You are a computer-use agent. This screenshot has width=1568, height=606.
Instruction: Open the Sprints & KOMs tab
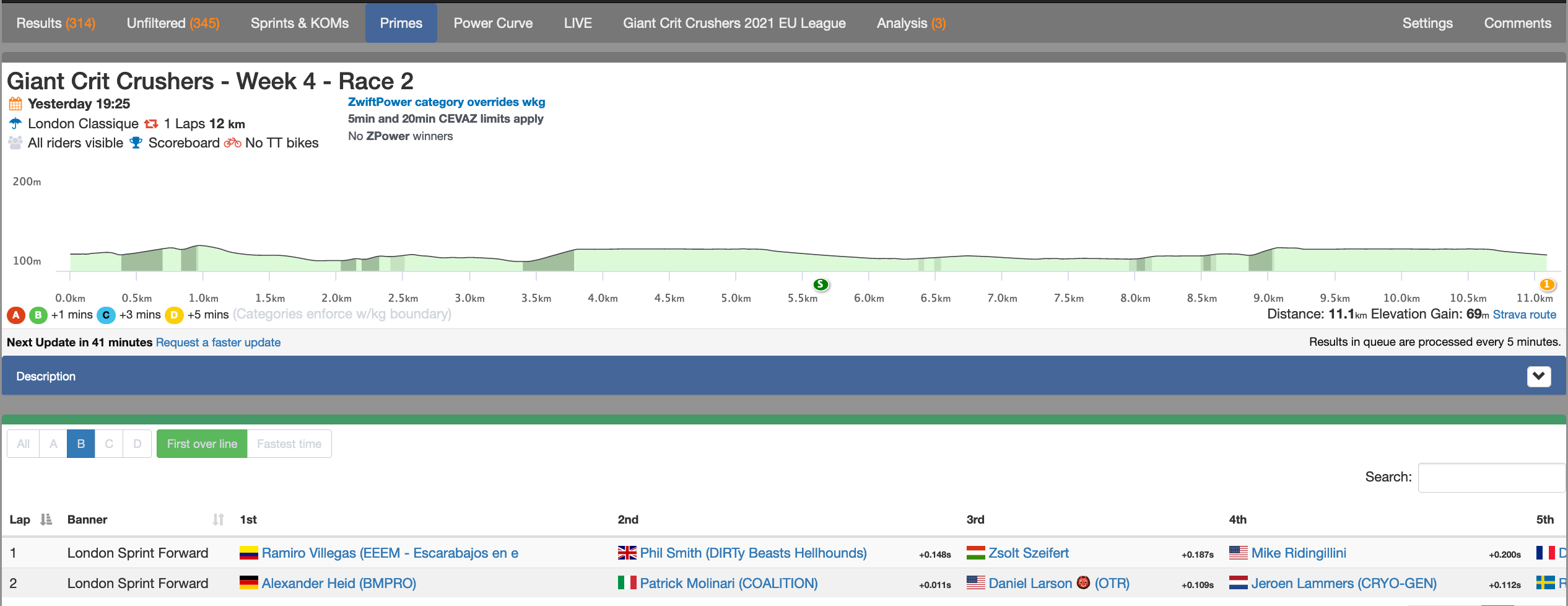tap(300, 23)
